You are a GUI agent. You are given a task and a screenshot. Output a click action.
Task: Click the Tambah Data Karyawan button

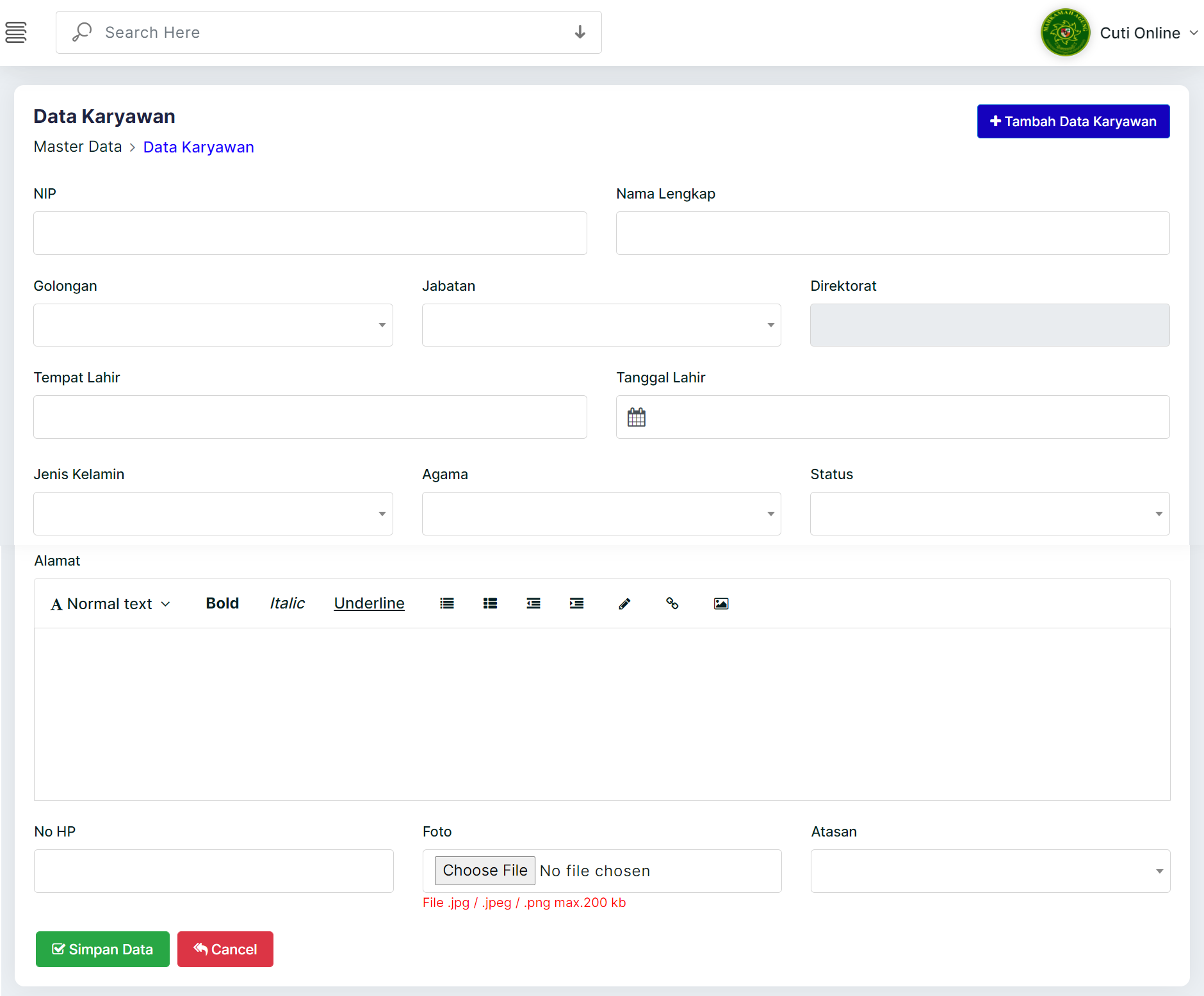click(x=1073, y=121)
